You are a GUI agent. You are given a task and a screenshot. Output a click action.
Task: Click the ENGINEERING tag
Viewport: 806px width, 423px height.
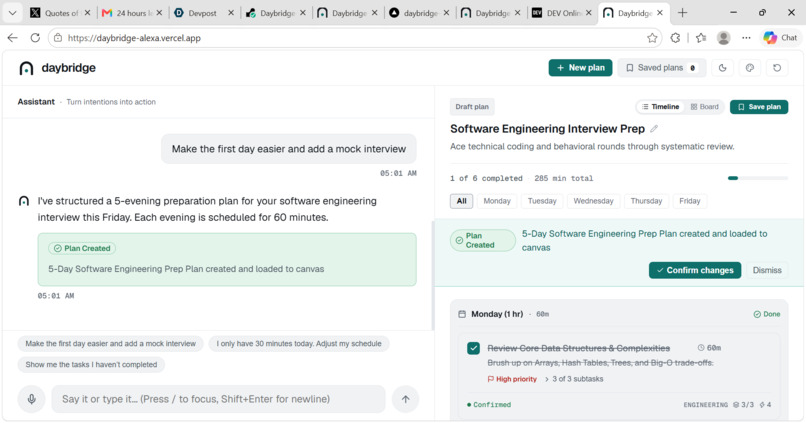(705, 405)
